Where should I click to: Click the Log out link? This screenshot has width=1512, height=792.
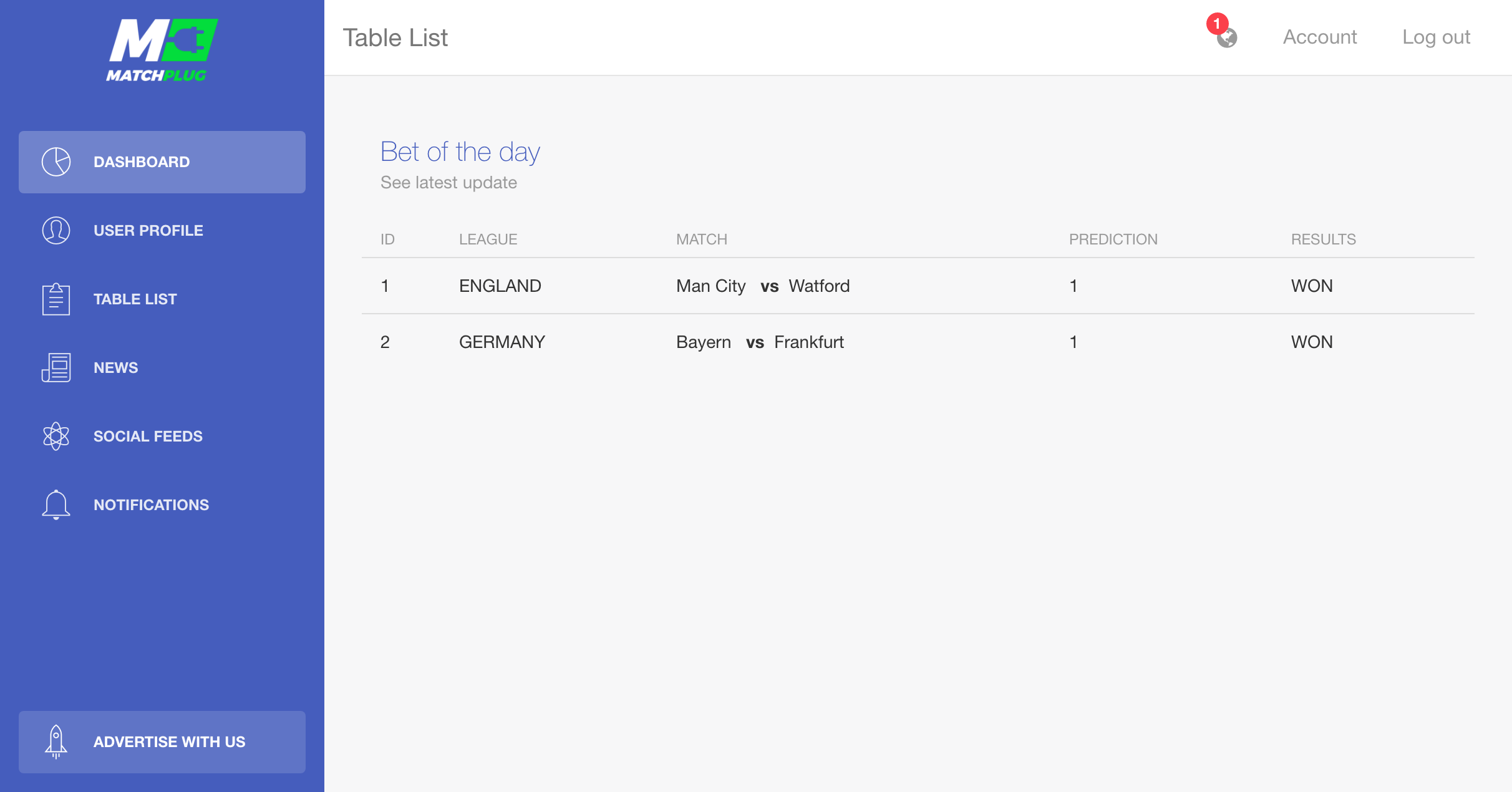[1436, 37]
